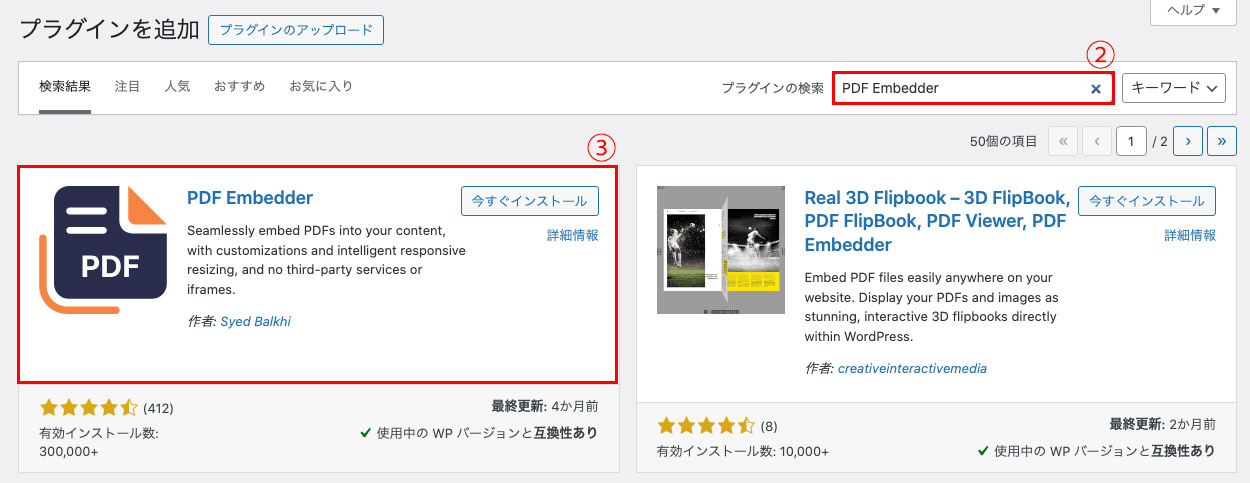
Task: Click the Real 3D Flipbook star rating
Action: point(706,425)
